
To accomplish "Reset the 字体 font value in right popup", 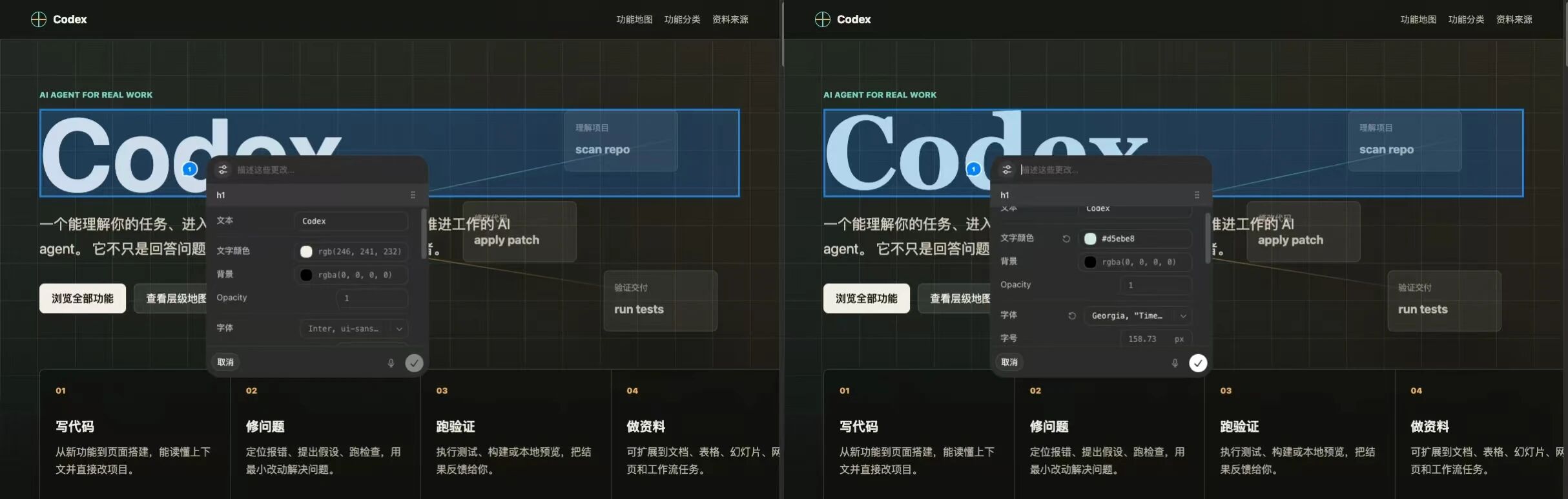I will coord(1072,315).
